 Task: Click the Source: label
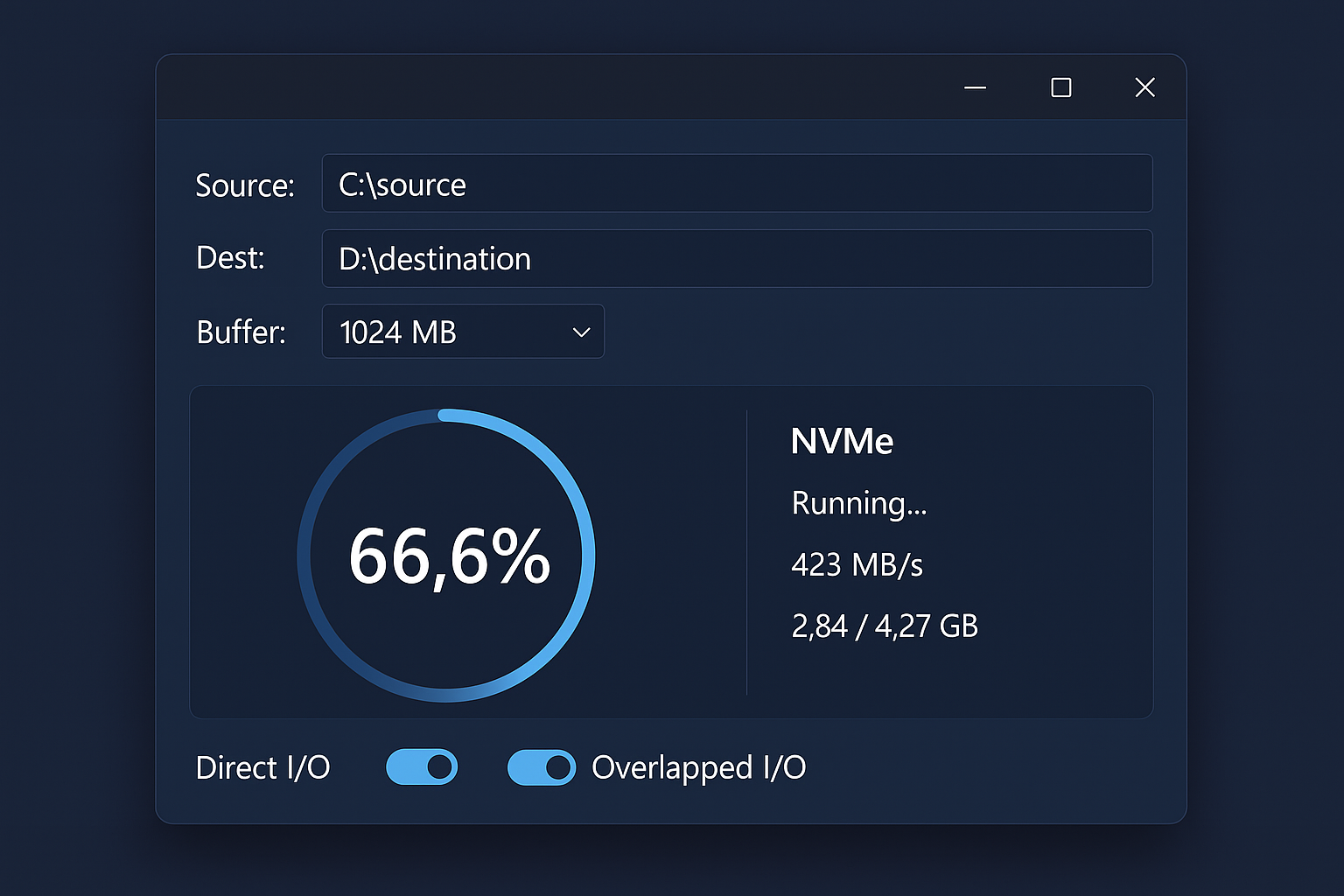[245, 185]
